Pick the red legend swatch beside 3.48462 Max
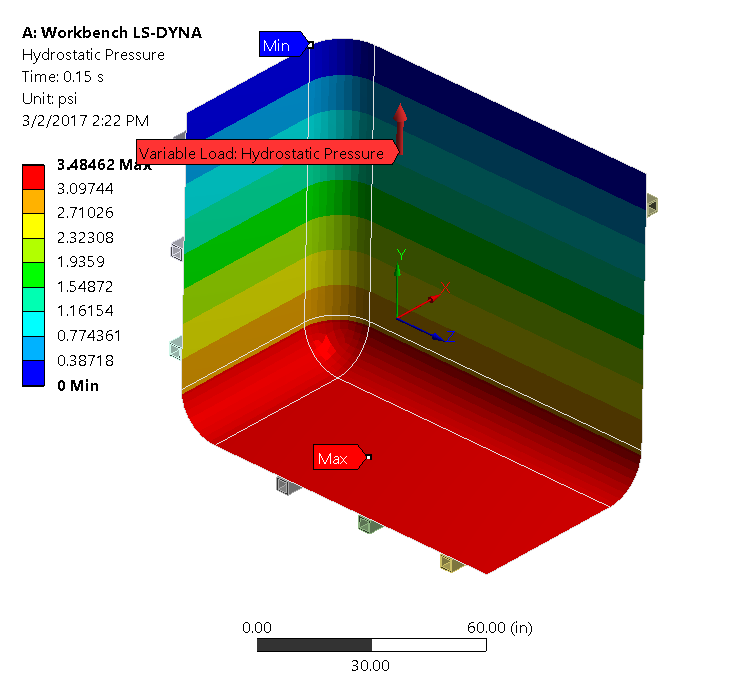745x690 pixels. (x=34, y=176)
